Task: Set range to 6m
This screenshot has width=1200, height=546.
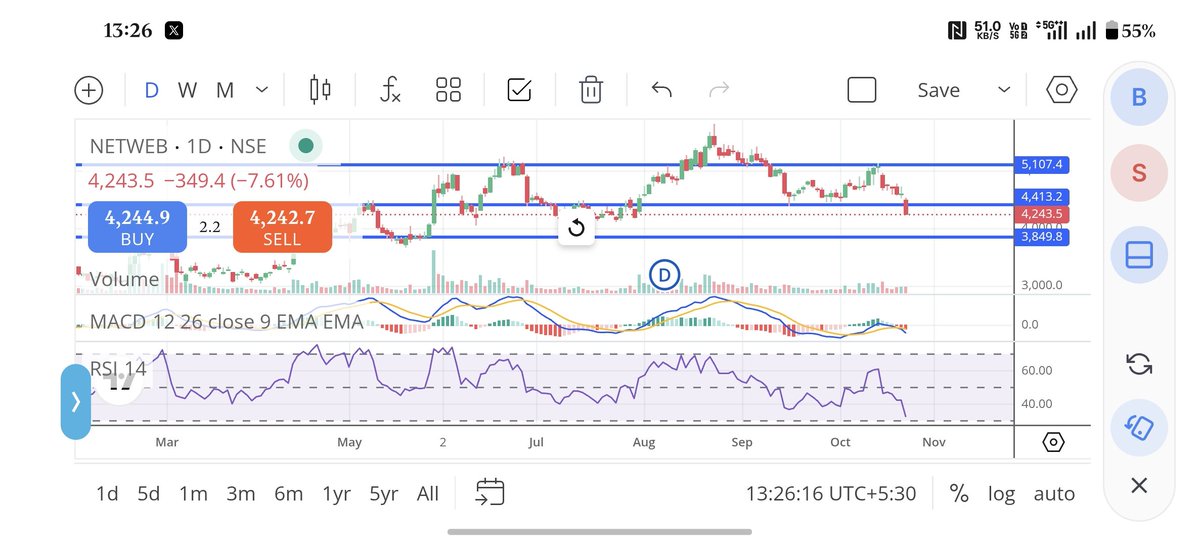Action: (x=288, y=493)
